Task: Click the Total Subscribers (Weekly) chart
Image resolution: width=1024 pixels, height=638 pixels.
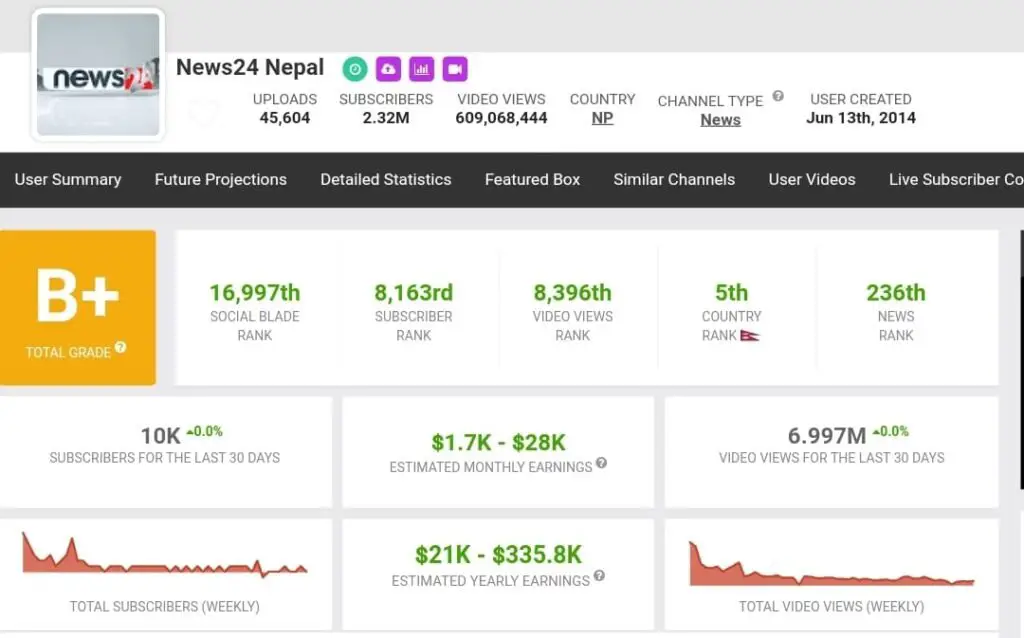Action: (165, 556)
